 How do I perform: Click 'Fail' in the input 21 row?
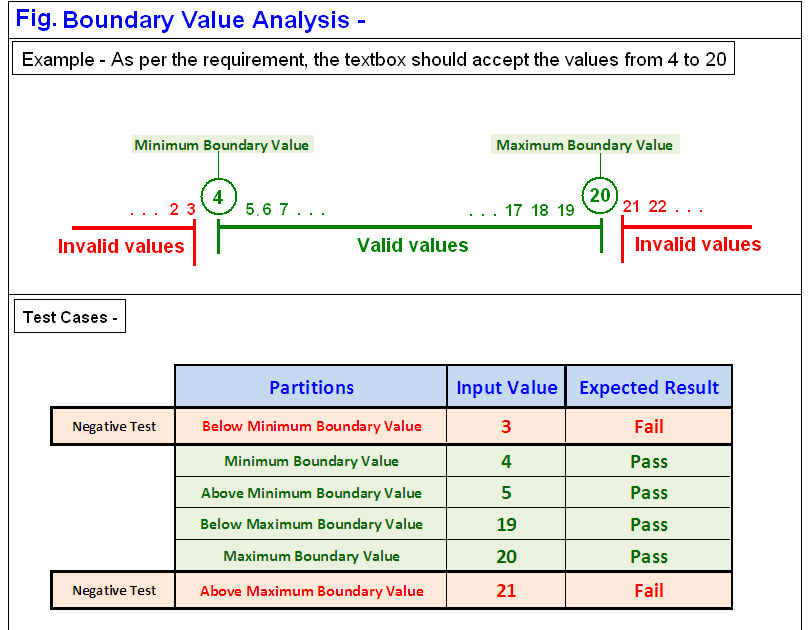[649, 590]
